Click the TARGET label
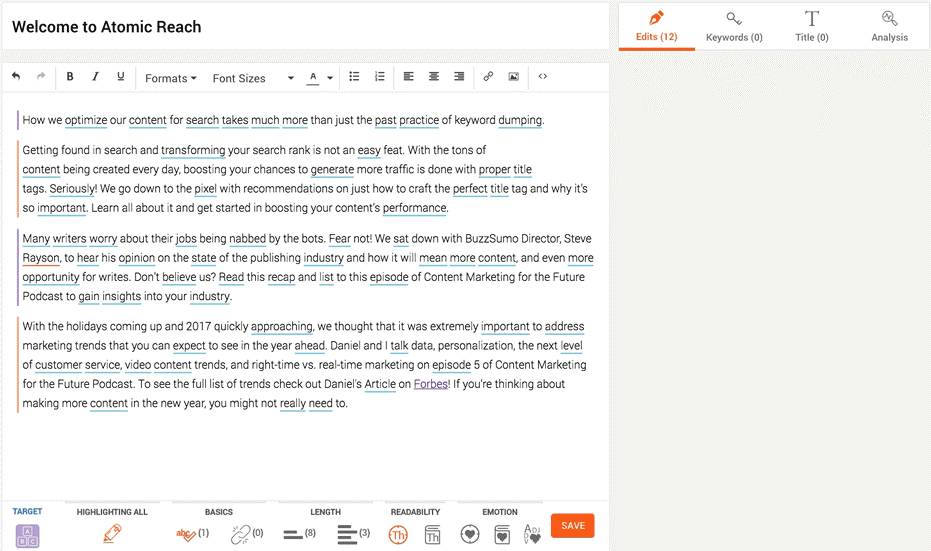The width and height of the screenshot is (931, 551). [27, 511]
